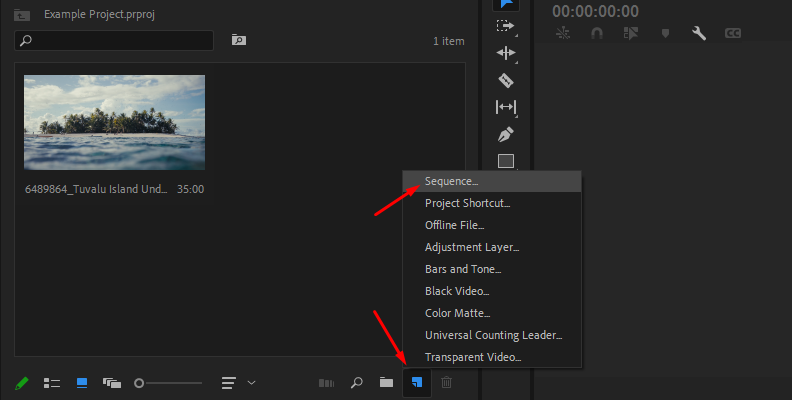Screen dimensions: 792x400
Task: Select the Track Select Forward tool
Action: [x=506, y=26]
